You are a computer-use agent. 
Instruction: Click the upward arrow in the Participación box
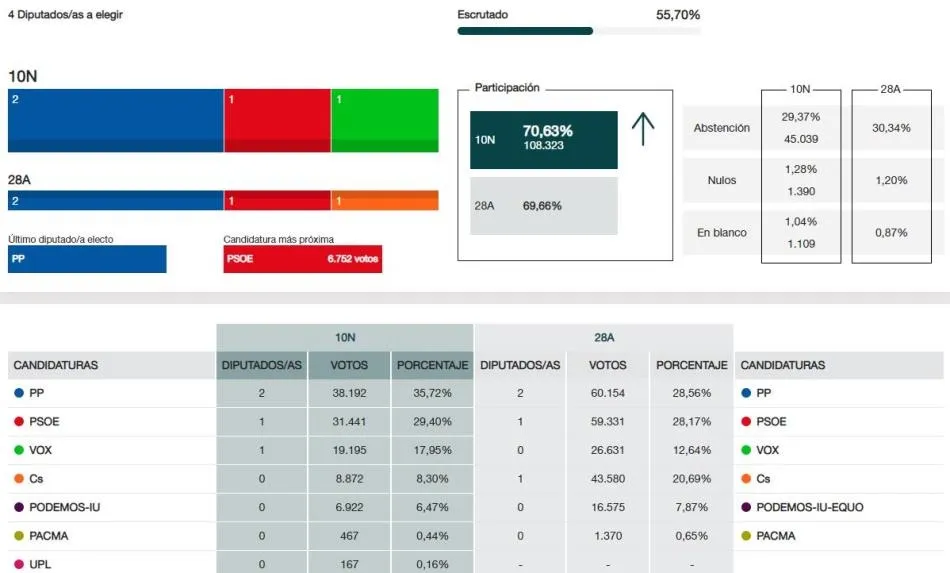(643, 129)
